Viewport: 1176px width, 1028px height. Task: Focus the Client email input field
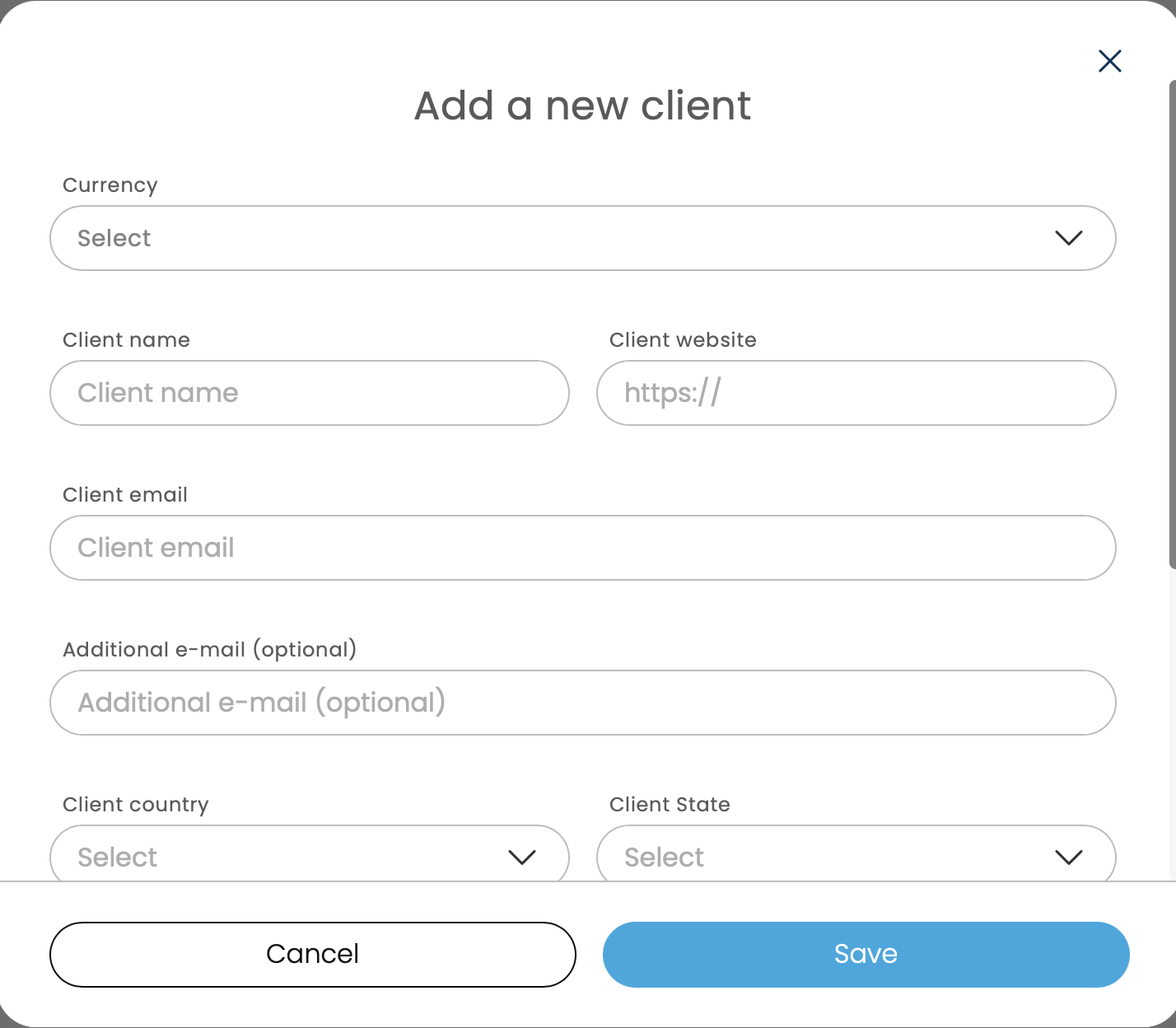pyautogui.click(x=582, y=548)
